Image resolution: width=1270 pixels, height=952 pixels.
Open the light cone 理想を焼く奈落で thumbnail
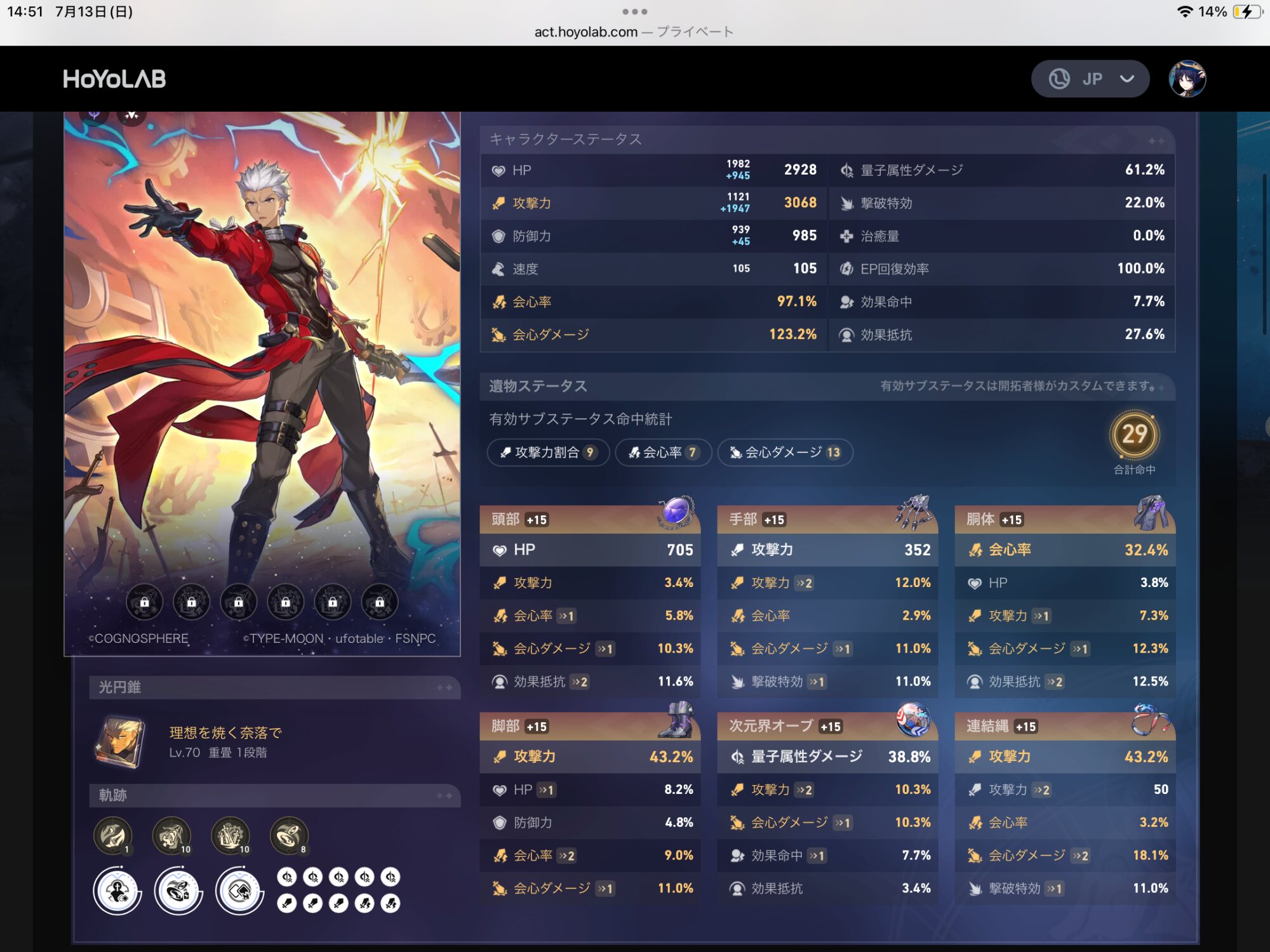point(120,742)
